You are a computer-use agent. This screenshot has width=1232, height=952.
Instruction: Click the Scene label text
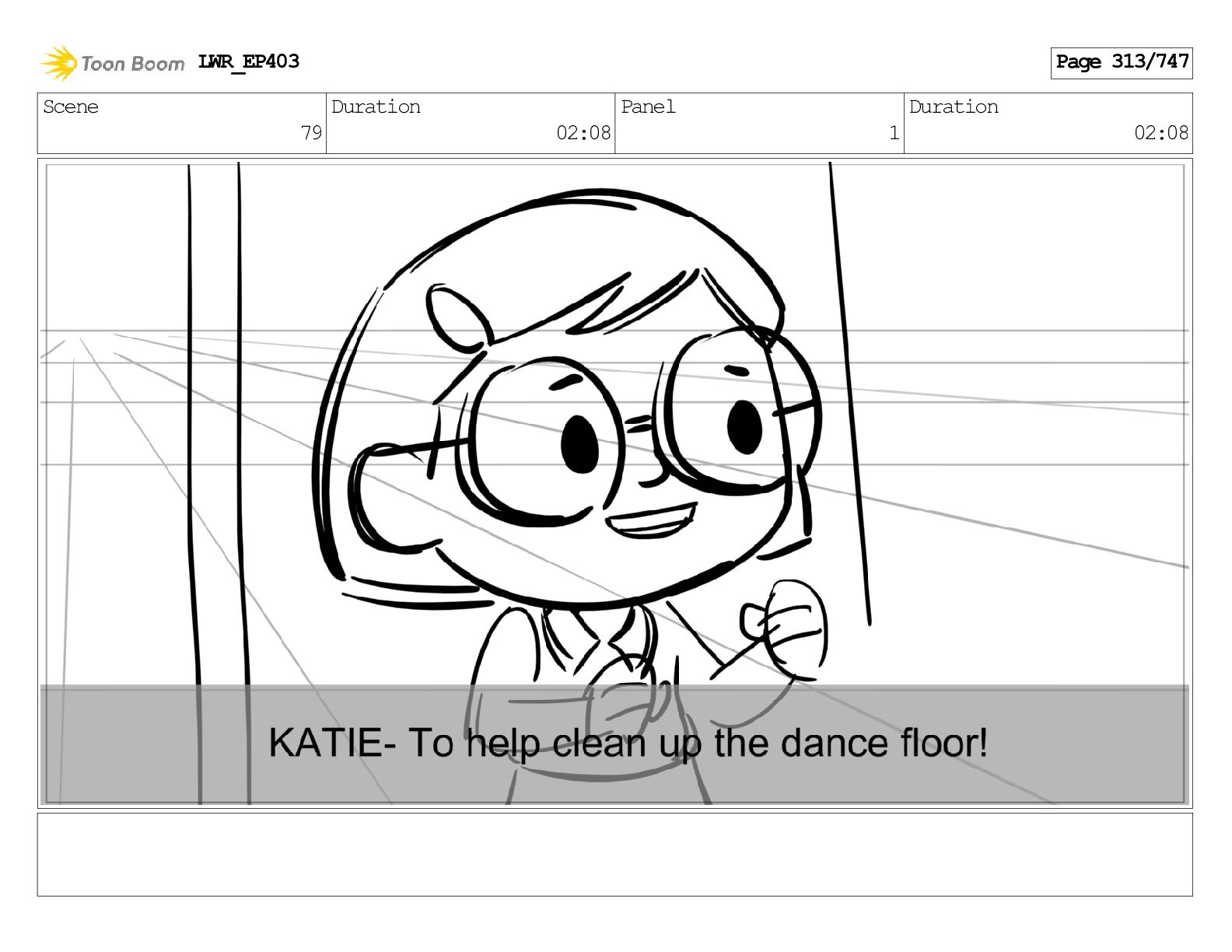[x=71, y=107]
